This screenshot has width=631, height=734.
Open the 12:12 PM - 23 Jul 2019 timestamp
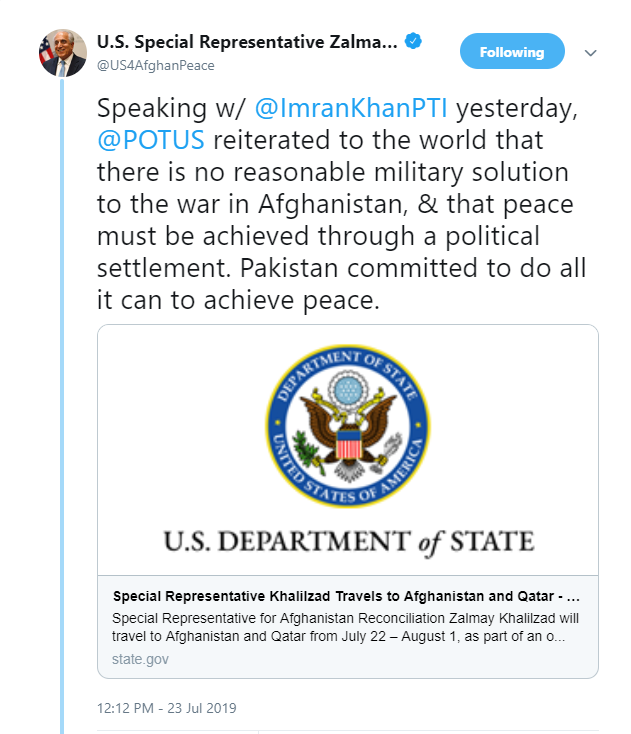click(167, 708)
